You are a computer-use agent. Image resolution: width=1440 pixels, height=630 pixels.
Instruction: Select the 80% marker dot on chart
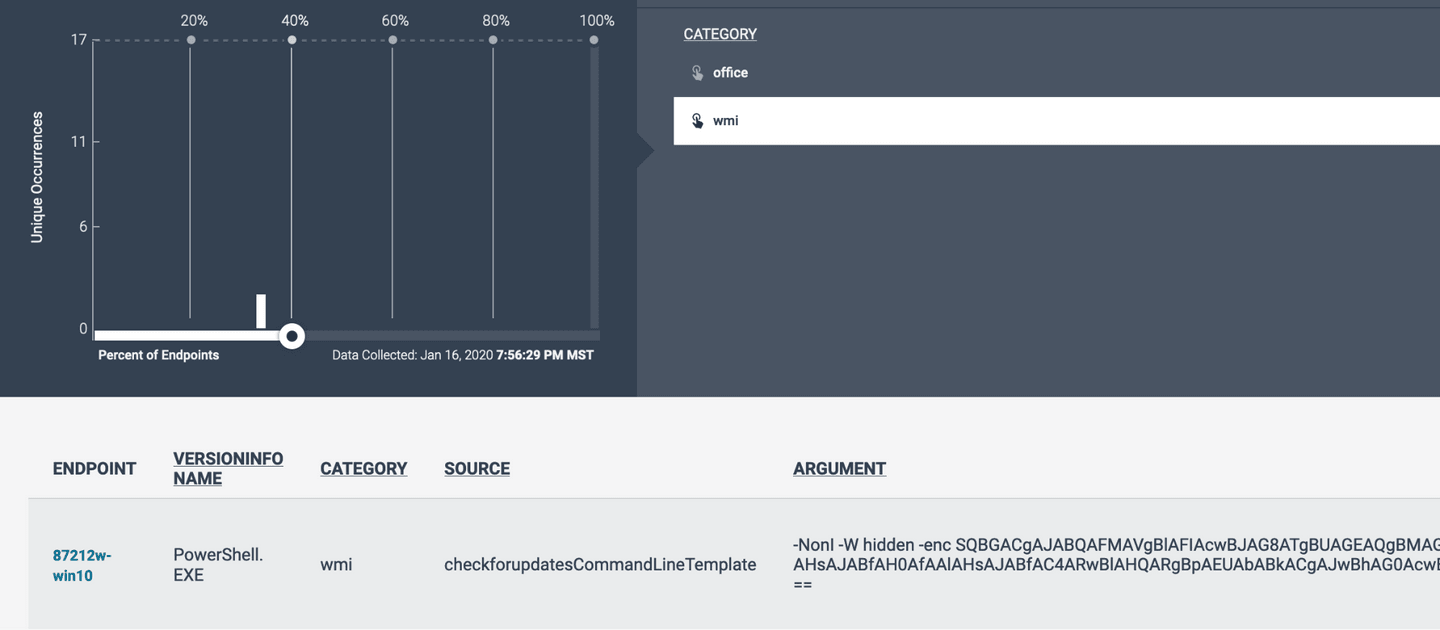493,40
